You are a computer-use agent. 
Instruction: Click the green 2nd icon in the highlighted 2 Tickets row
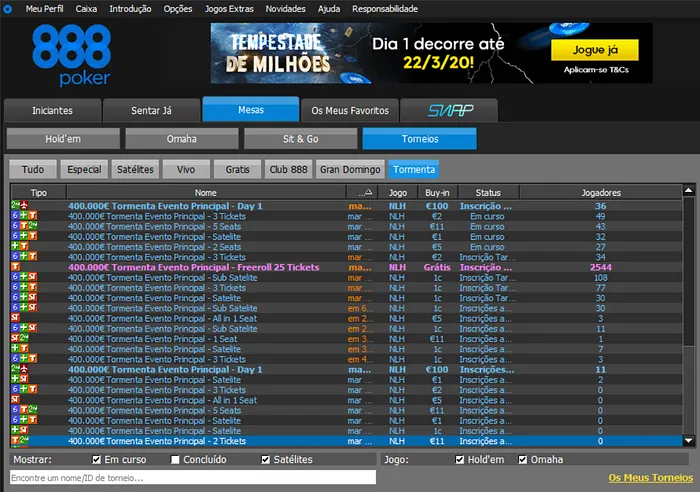(24, 441)
